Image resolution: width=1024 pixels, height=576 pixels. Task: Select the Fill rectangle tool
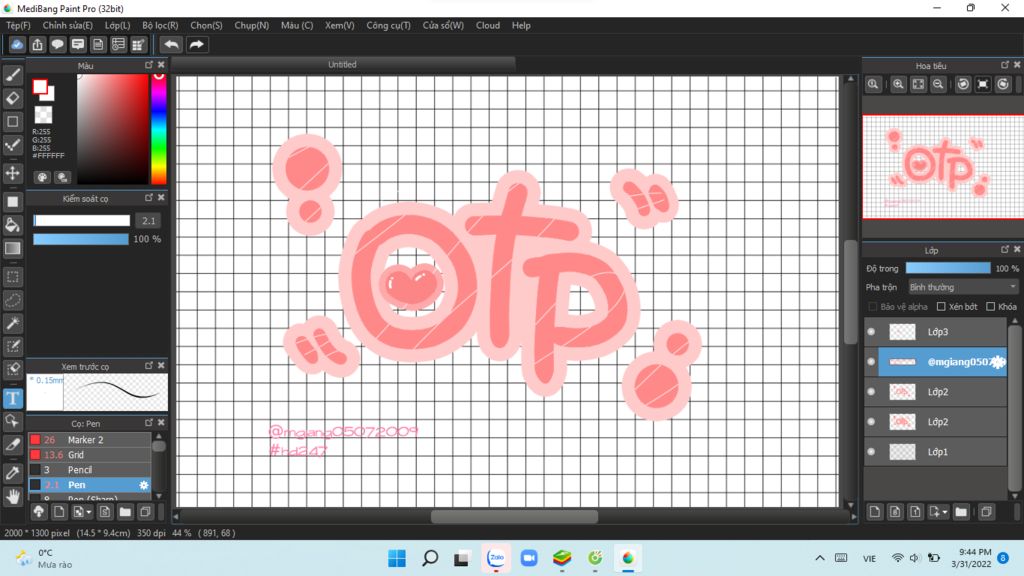click(12, 202)
